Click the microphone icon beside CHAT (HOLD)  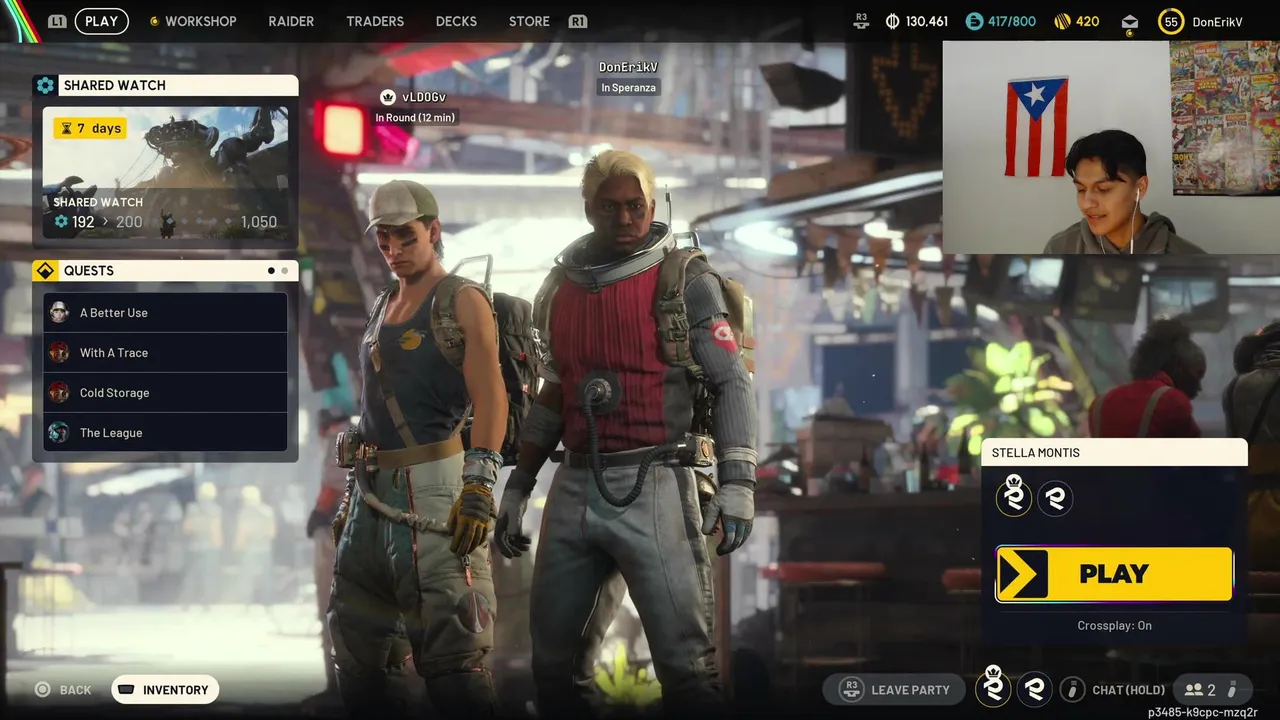tap(1072, 689)
